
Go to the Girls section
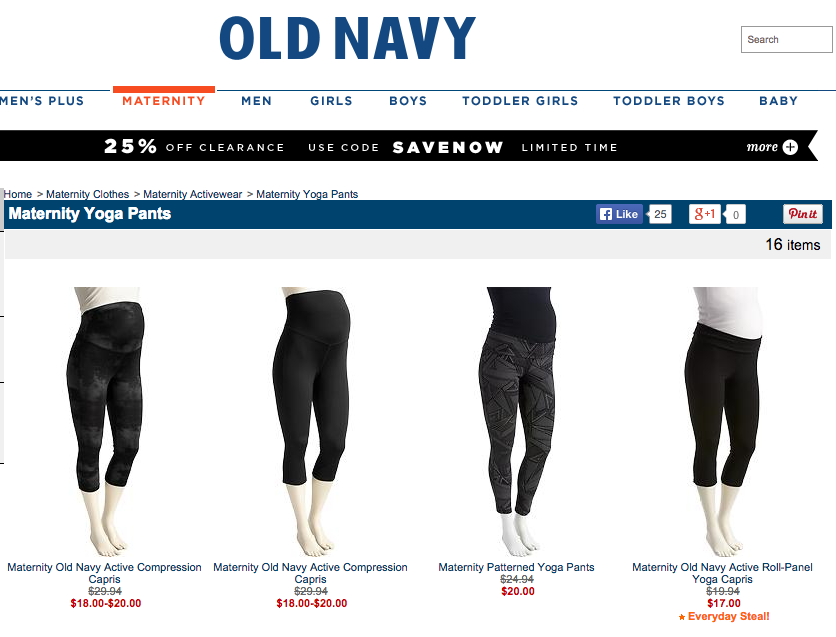click(x=331, y=101)
